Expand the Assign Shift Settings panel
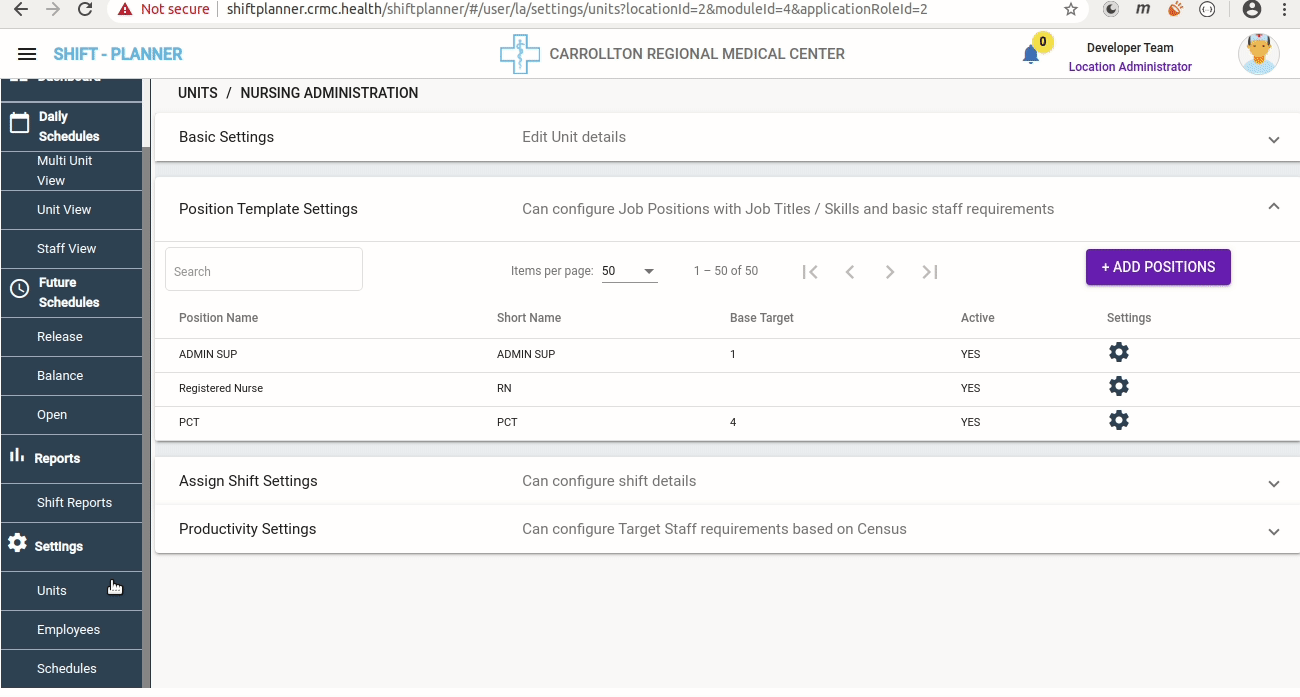 (1273, 483)
